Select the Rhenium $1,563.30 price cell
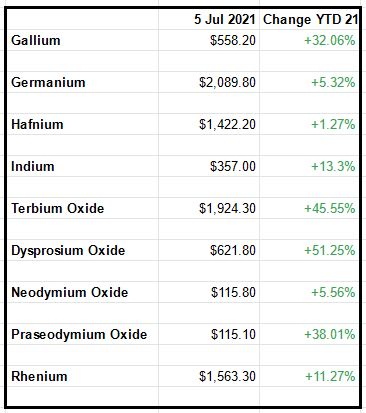 pyautogui.click(x=209, y=376)
